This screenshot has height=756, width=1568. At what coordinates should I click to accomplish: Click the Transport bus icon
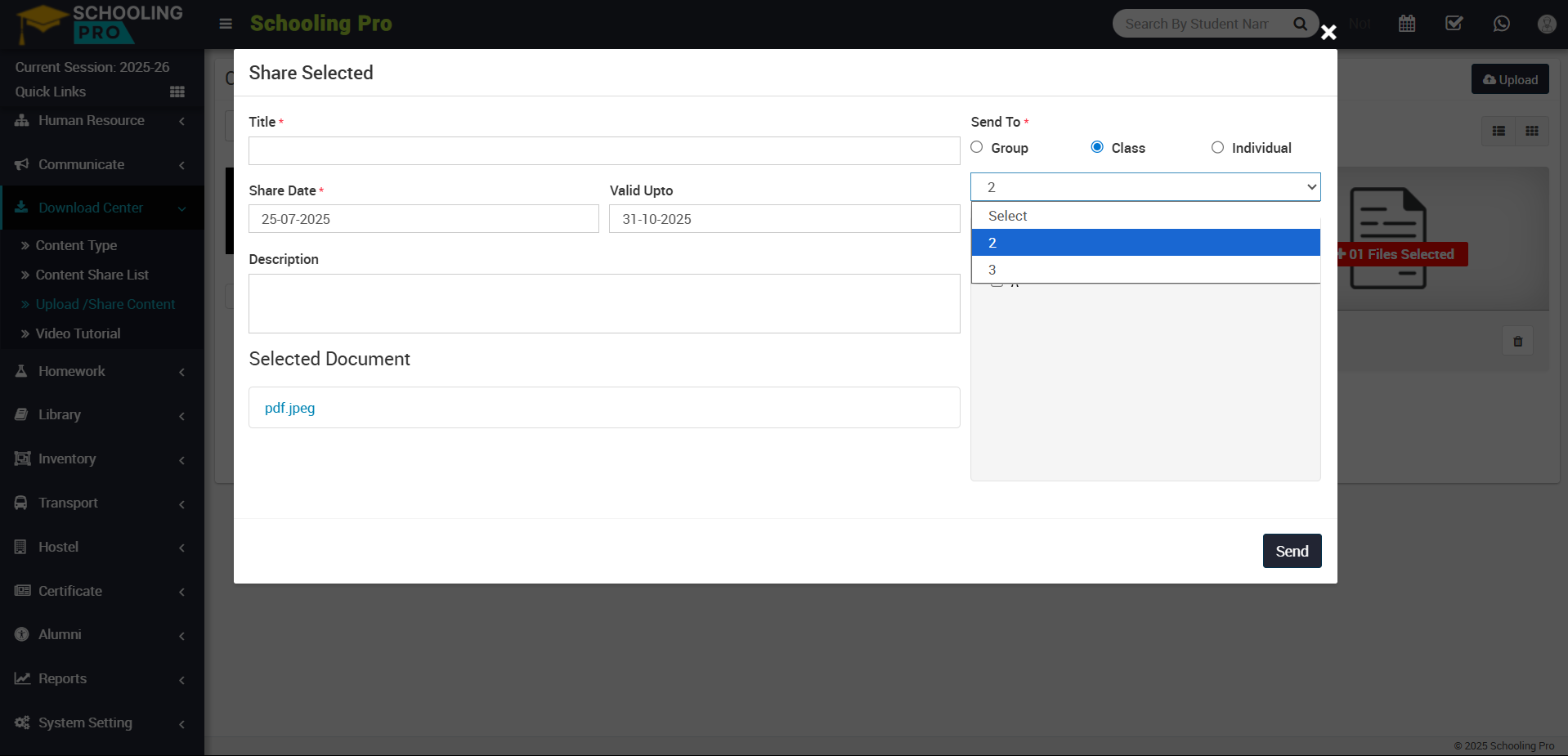tap(21, 503)
